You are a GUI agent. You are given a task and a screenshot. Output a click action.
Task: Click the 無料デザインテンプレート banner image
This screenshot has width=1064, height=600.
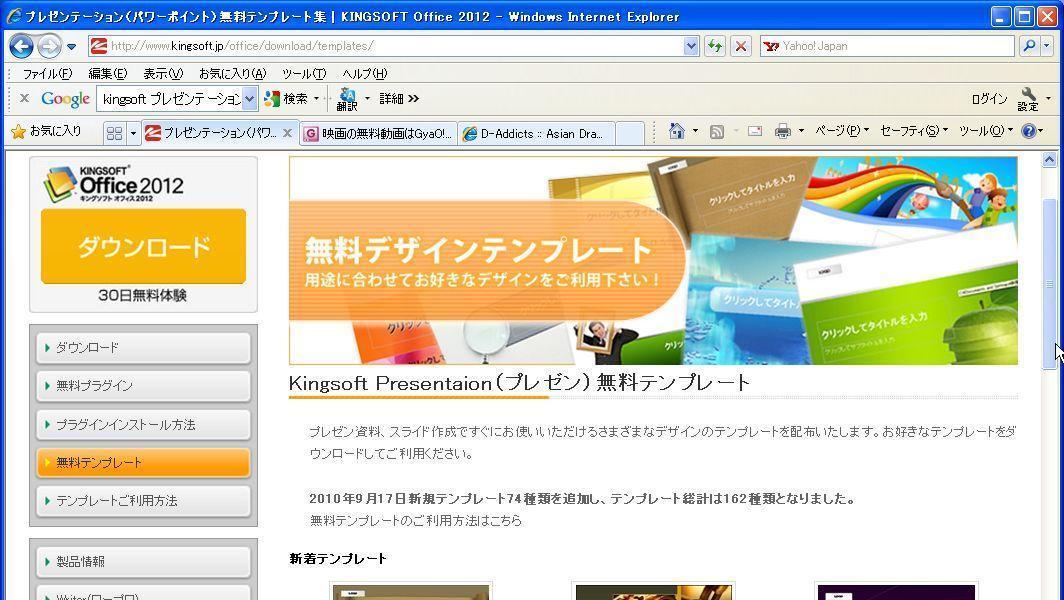point(653,261)
